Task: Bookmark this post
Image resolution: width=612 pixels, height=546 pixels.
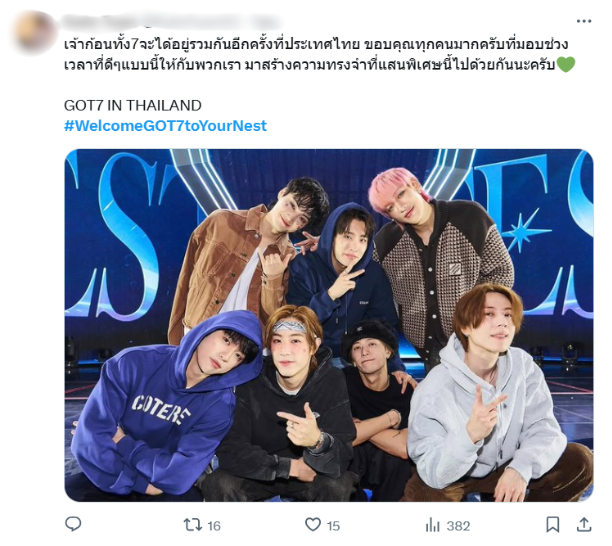Action: click(553, 524)
